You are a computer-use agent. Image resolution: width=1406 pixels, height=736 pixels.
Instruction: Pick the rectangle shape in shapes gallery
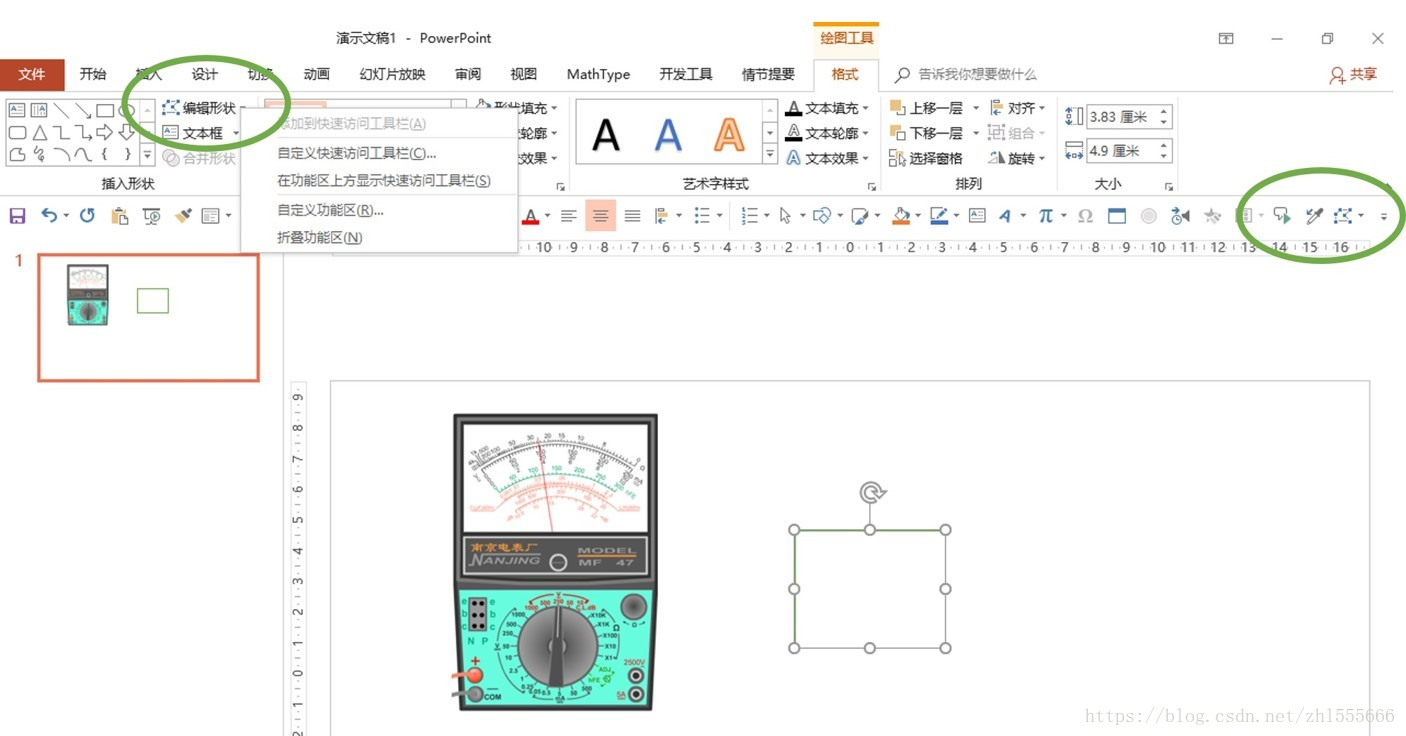click(x=105, y=110)
